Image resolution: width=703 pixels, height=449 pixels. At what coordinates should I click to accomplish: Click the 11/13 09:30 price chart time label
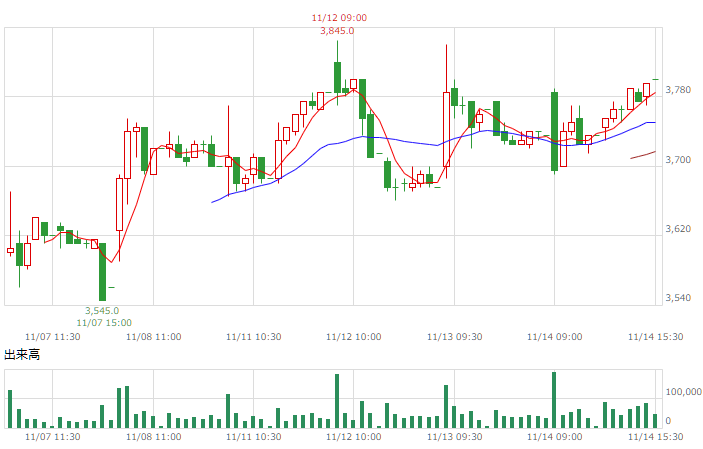[x=455, y=337]
